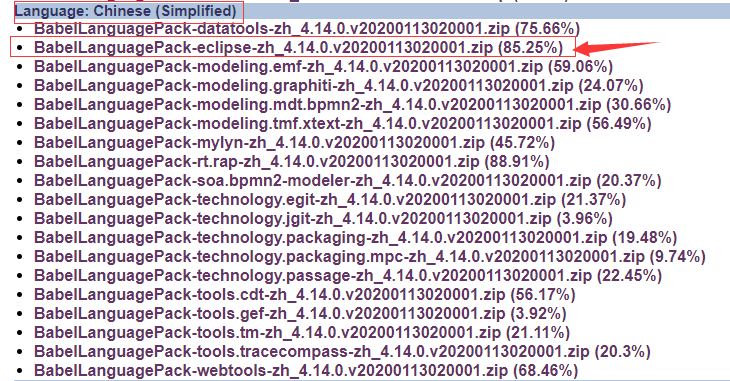Image resolution: width=730 pixels, height=381 pixels.
Task: Select the technology.passage-zh language pack link
Action: [313, 275]
